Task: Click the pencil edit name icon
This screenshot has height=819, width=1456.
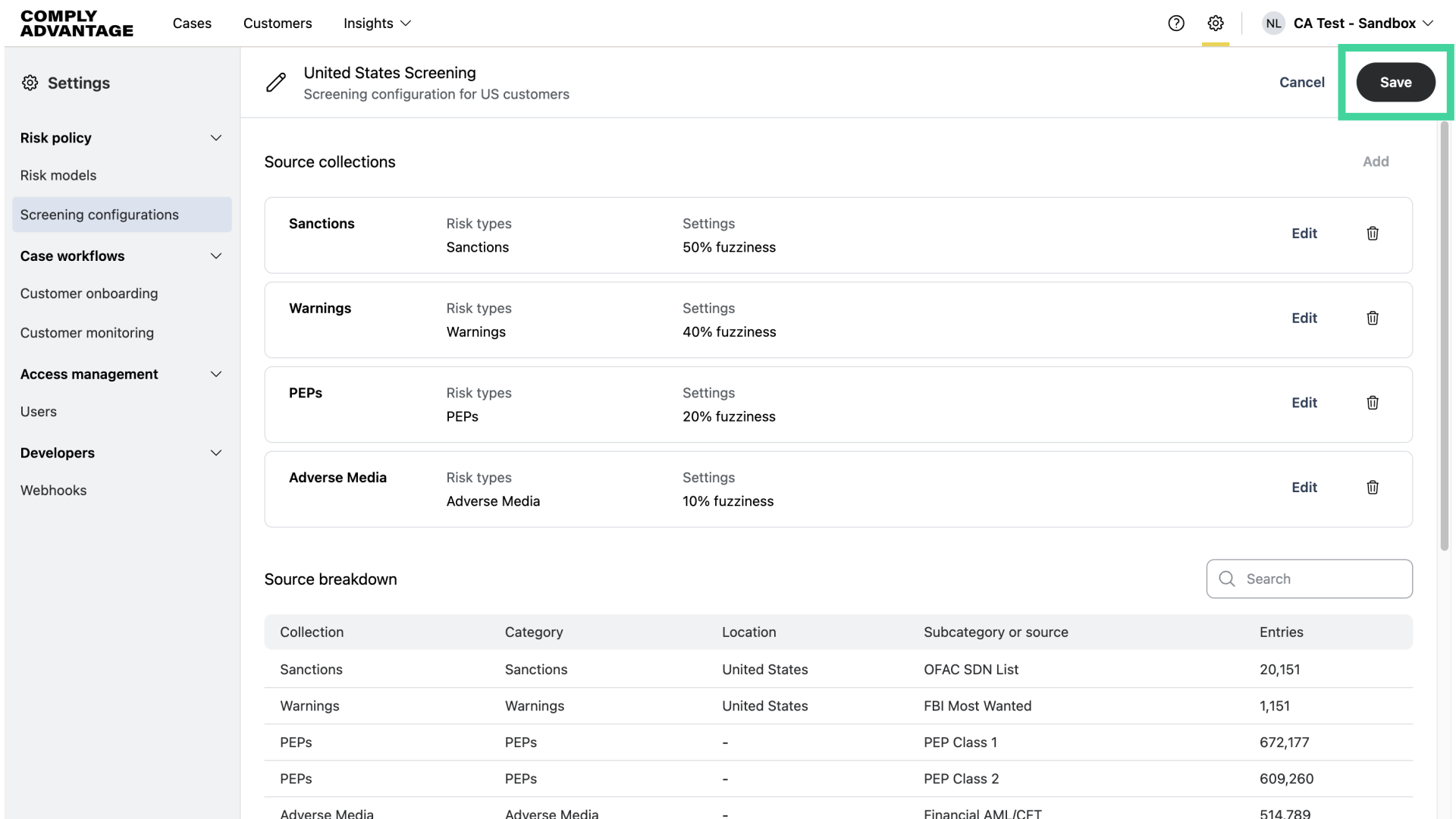Action: [276, 83]
